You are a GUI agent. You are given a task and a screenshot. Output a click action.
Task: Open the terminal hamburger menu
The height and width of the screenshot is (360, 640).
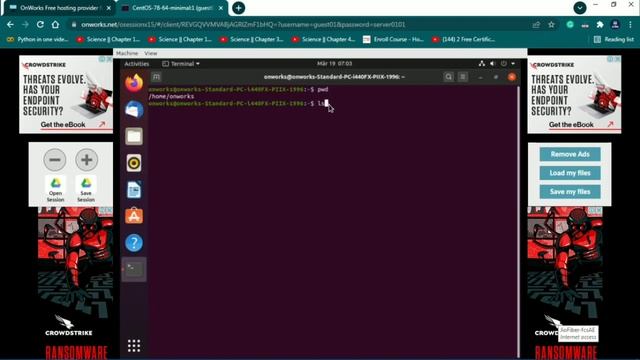point(463,77)
